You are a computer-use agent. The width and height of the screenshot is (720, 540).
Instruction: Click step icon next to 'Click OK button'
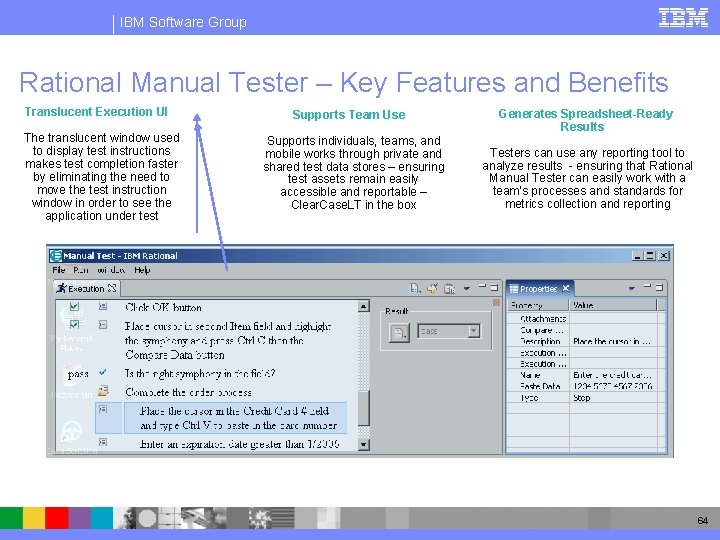point(103,306)
